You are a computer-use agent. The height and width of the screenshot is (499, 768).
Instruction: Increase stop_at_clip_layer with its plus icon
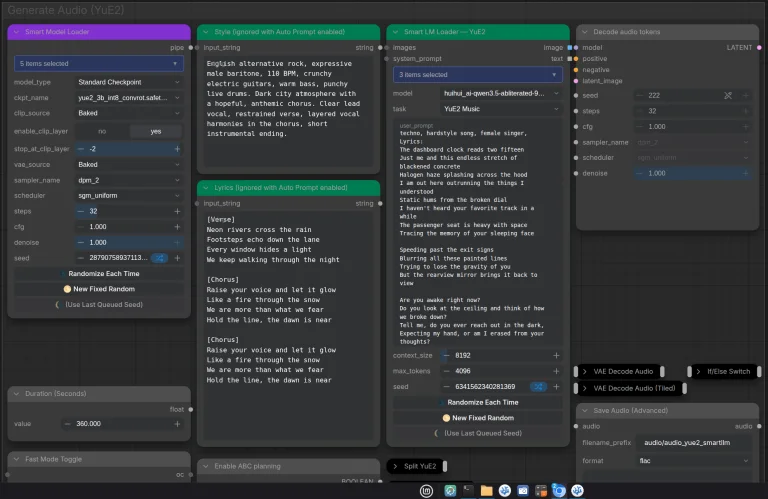tap(177, 149)
